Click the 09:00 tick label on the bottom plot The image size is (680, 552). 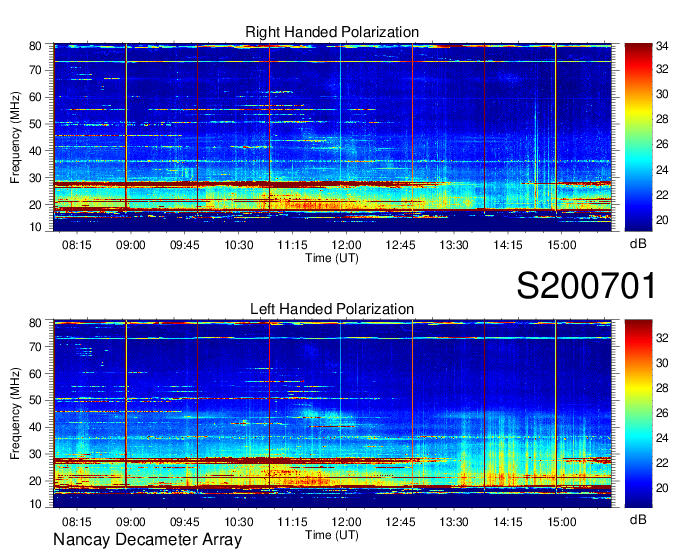click(x=131, y=522)
